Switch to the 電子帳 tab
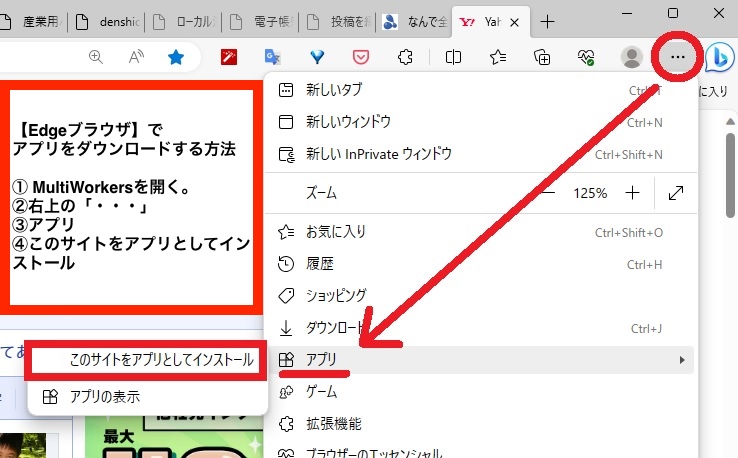Image resolution: width=738 pixels, height=458 pixels. click(x=261, y=22)
